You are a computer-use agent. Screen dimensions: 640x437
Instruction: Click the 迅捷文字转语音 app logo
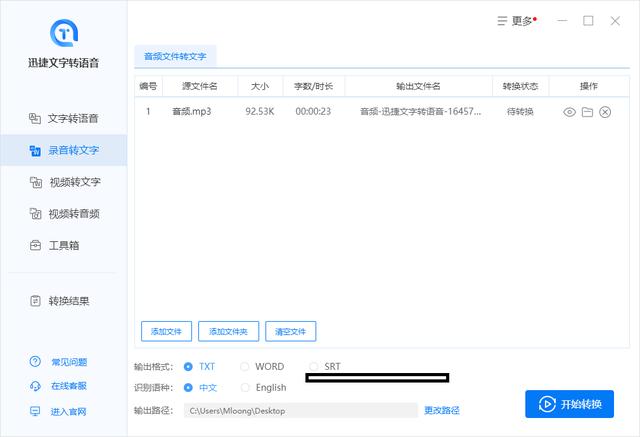click(x=64, y=33)
